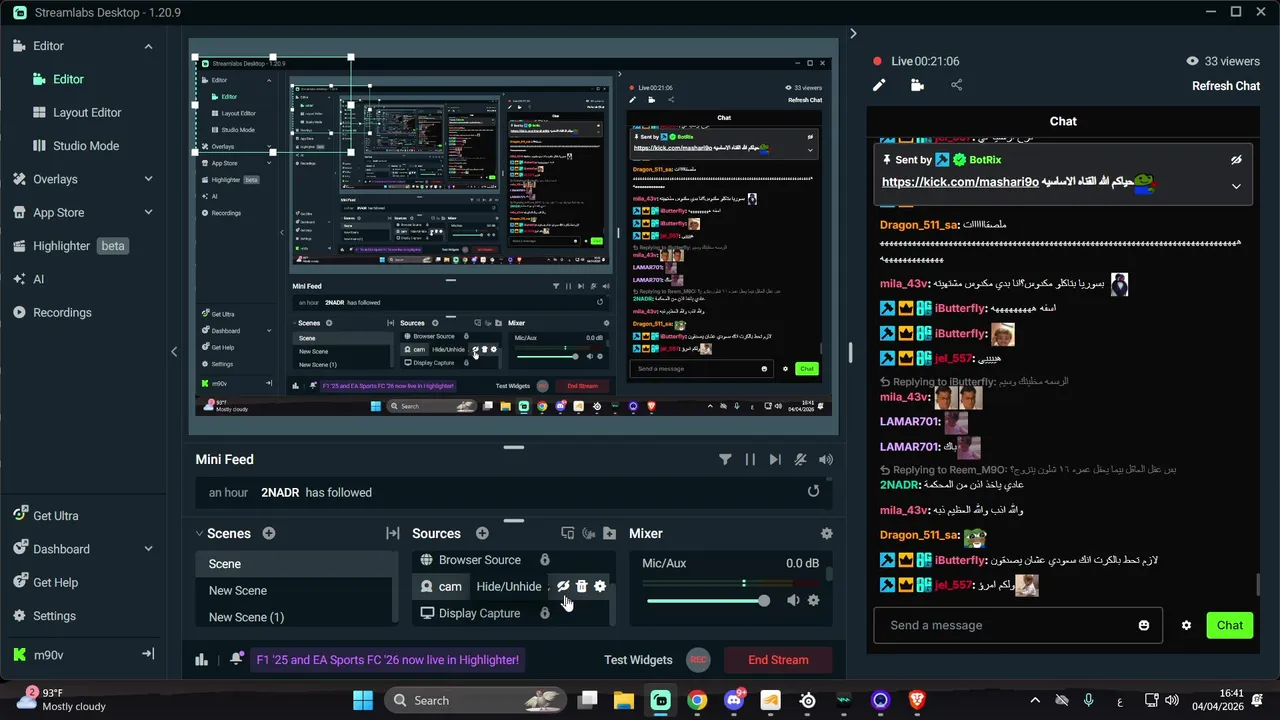This screenshot has height=720, width=1280.
Task: Open the kick.com/mashari9o link
Action: tap(960, 182)
